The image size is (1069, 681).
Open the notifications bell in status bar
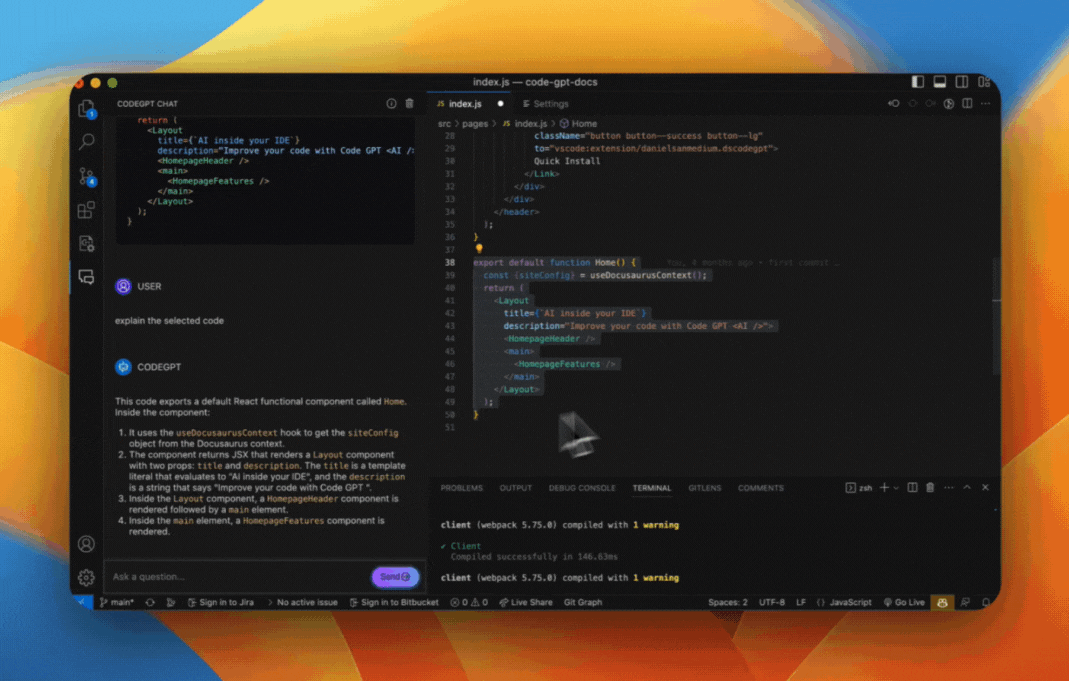[x=986, y=603]
